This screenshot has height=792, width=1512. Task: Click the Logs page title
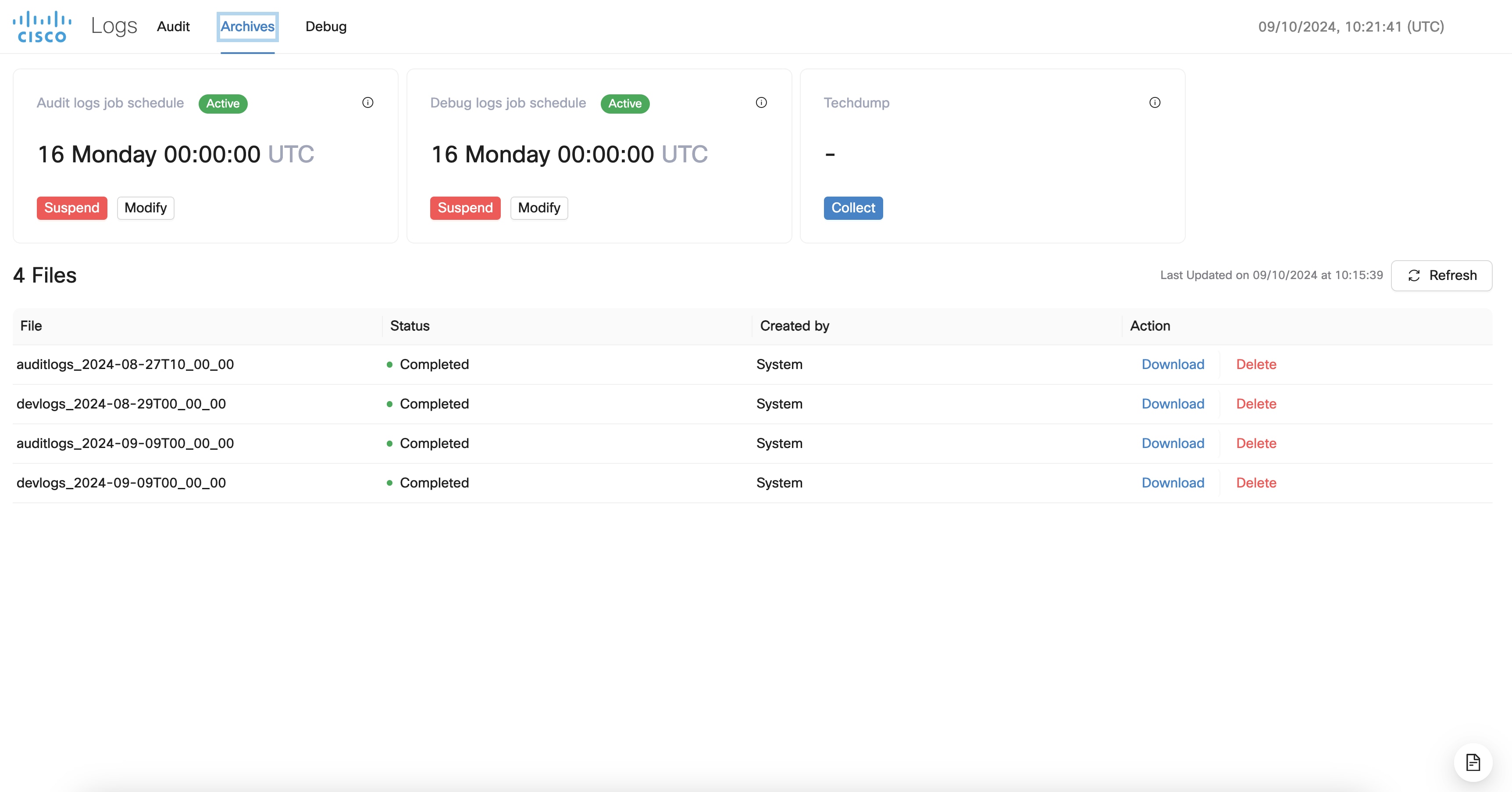point(114,26)
